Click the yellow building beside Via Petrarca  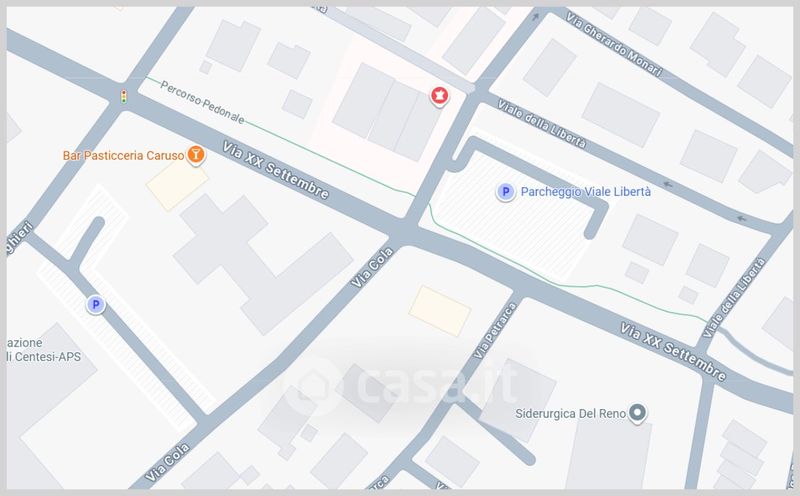click(439, 311)
